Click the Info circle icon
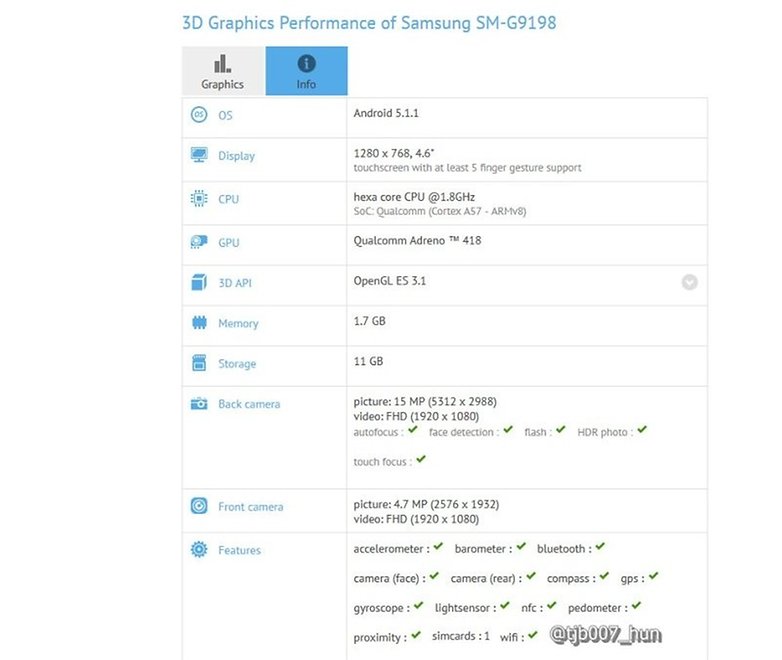The image size is (782, 660). point(306,63)
